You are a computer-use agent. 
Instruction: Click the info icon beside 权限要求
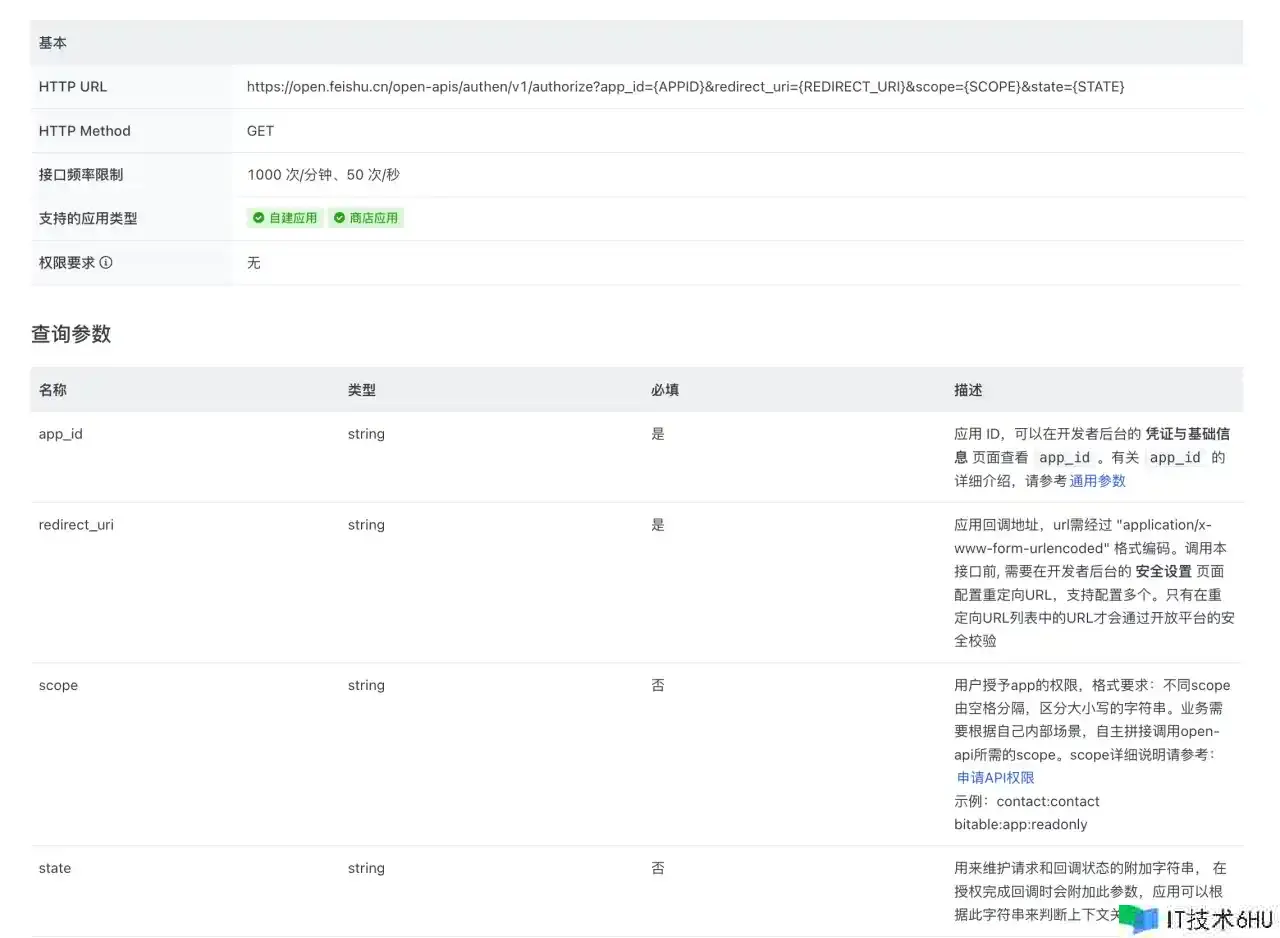[106, 263]
